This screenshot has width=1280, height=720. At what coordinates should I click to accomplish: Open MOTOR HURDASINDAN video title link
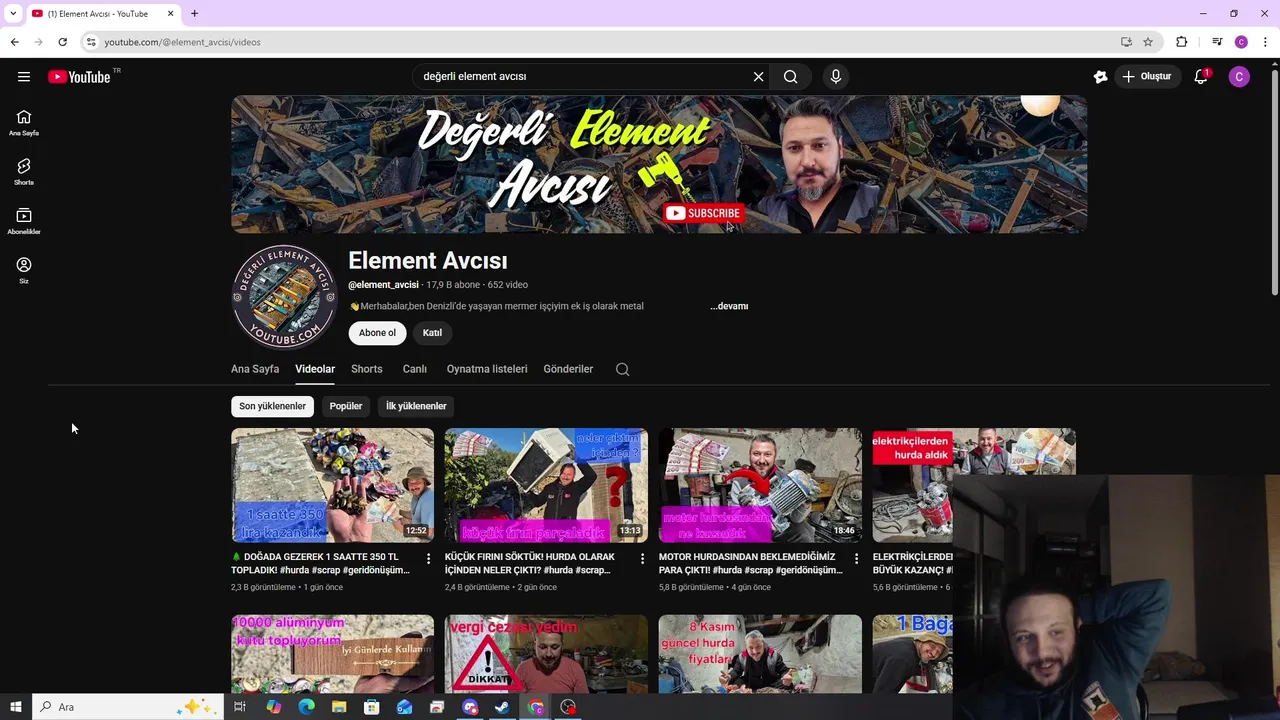point(750,563)
